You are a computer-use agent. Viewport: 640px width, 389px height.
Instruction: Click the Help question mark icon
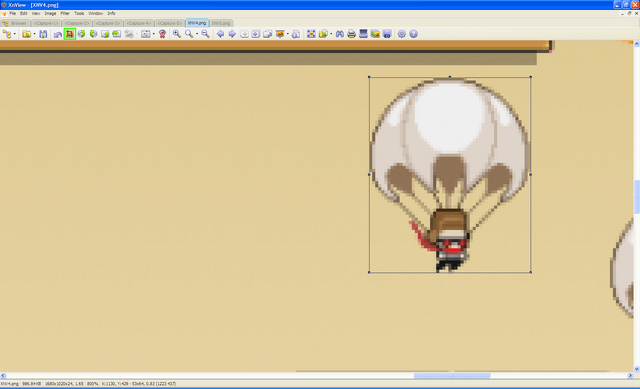click(413, 34)
